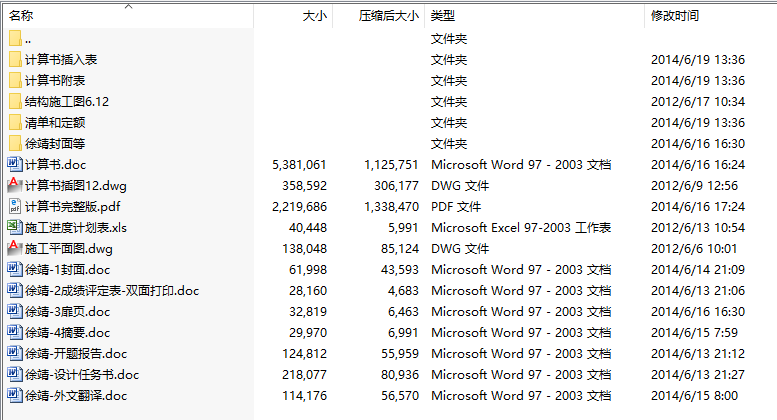Select file name 施工进度计划表.xls
The image size is (777, 420).
click(76, 228)
